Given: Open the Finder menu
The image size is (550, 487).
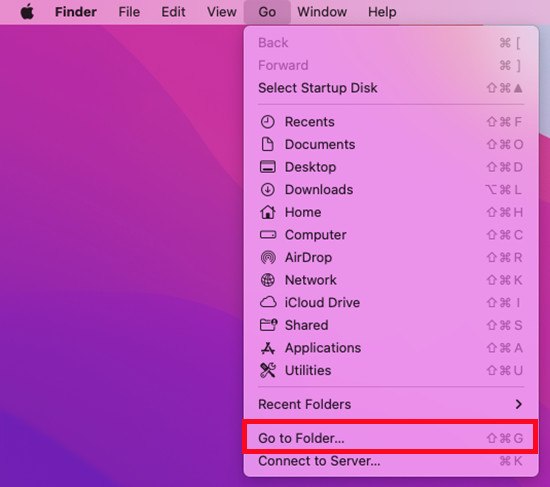Looking at the screenshot, I should point(75,12).
